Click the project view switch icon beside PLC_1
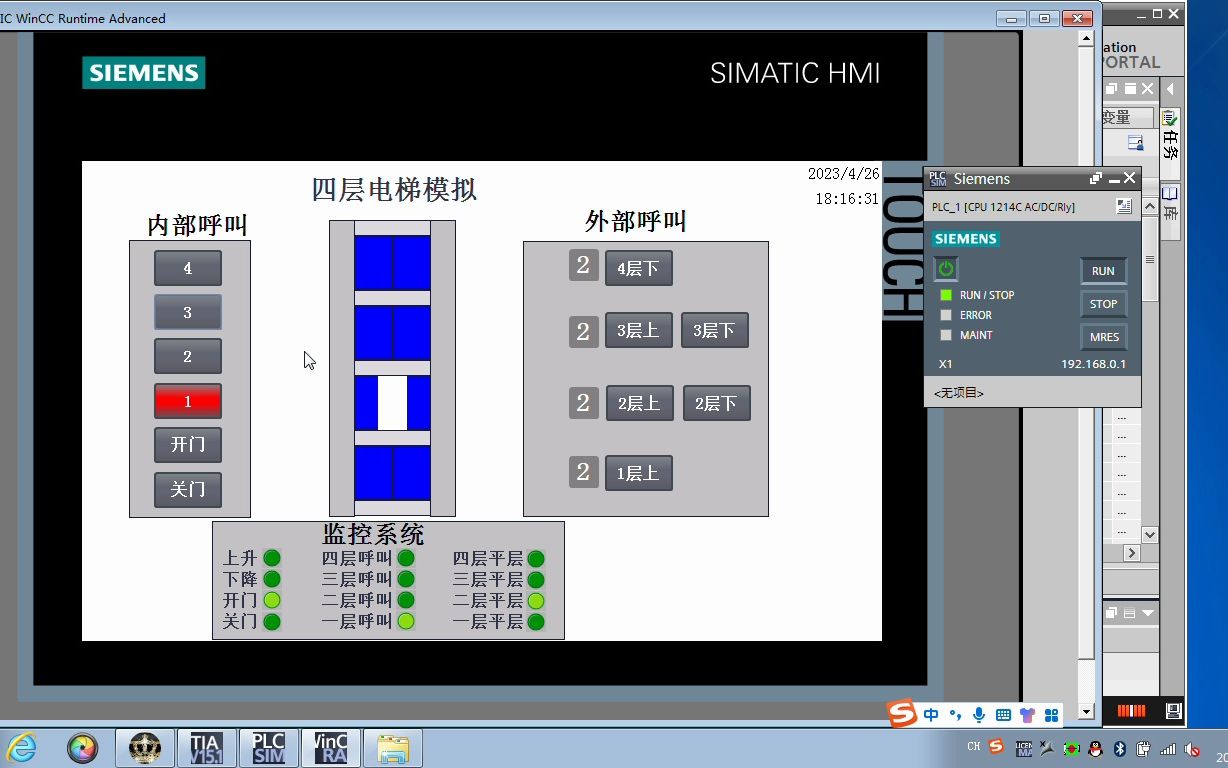1228x768 pixels. tap(1124, 206)
